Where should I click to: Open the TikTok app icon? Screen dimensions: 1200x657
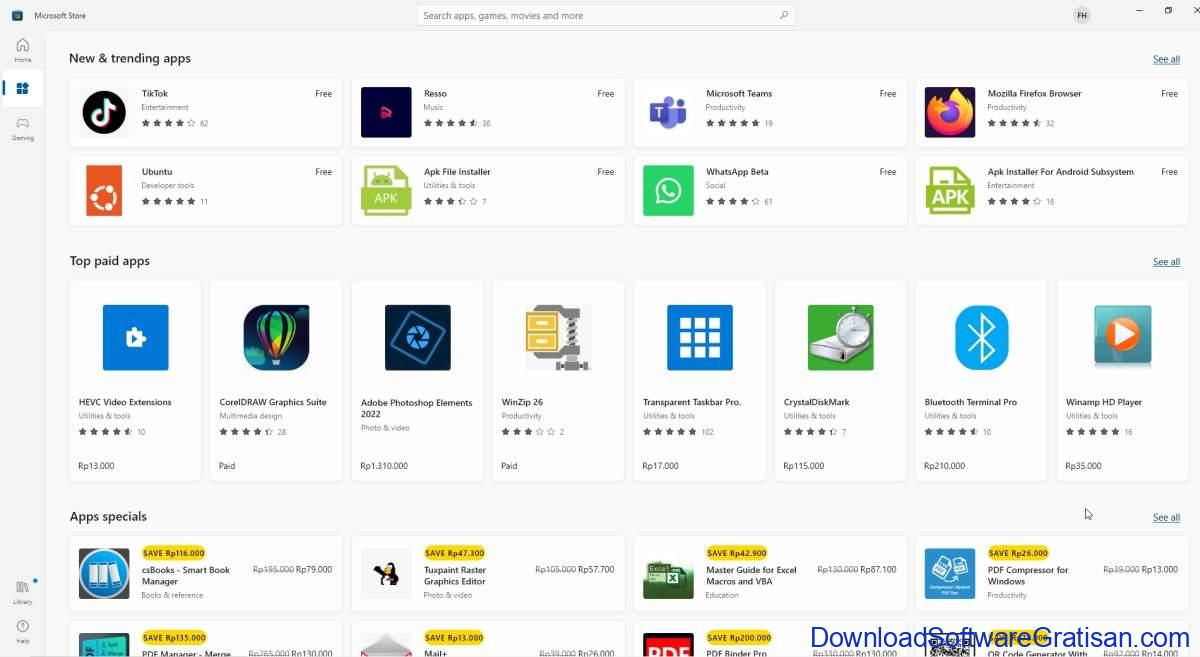104,112
